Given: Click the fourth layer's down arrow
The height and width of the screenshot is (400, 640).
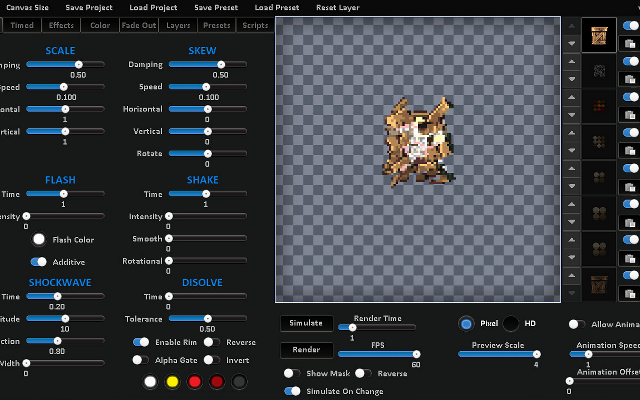Looking at the screenshot, I should 571,150.
